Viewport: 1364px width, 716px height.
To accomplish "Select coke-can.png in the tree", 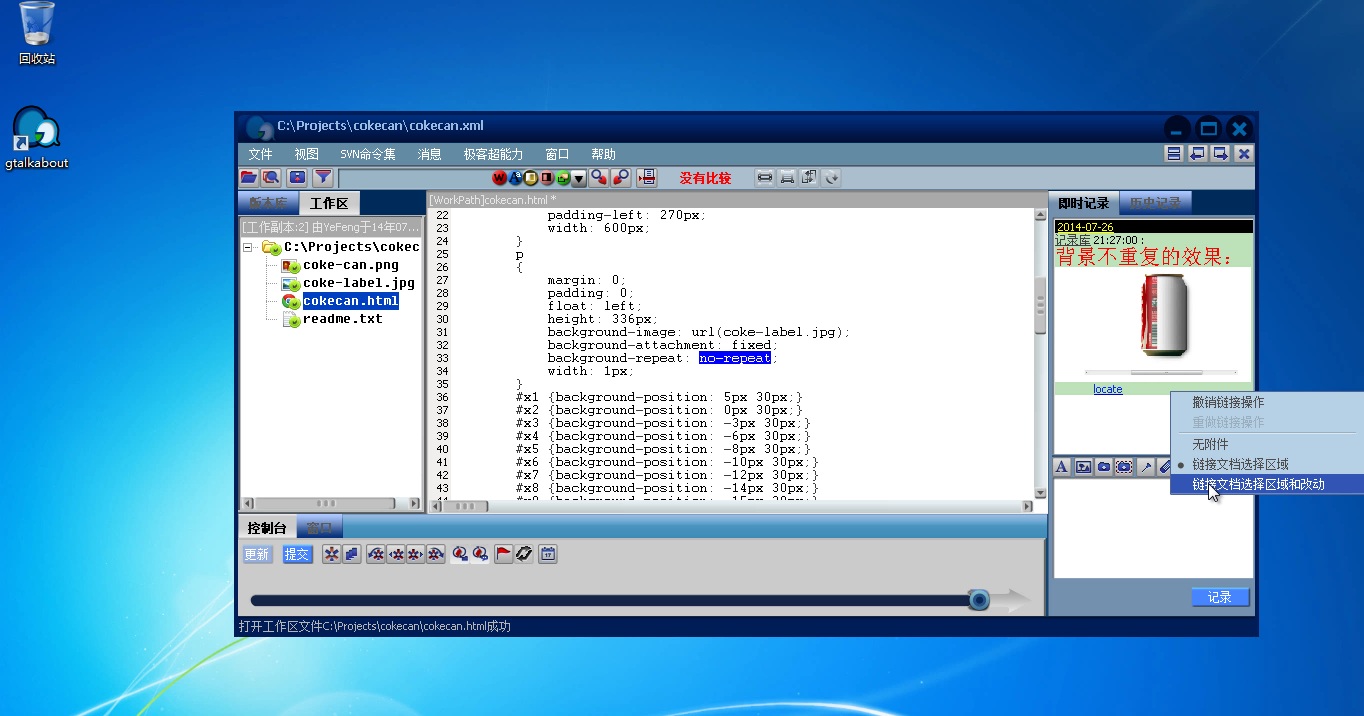I will point(350,265).
